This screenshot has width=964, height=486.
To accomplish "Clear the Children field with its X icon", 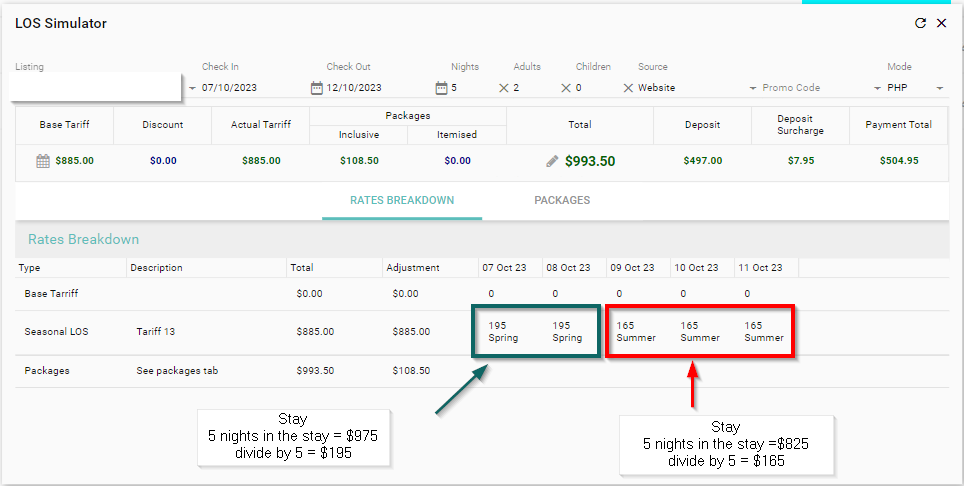I will pyautogui.click(x=628, y=88).
